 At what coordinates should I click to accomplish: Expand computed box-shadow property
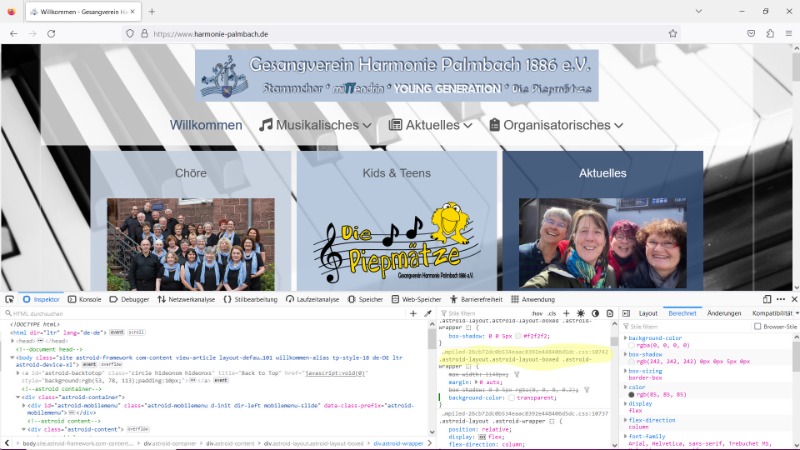pyautogui.click(x=626, y=354)
